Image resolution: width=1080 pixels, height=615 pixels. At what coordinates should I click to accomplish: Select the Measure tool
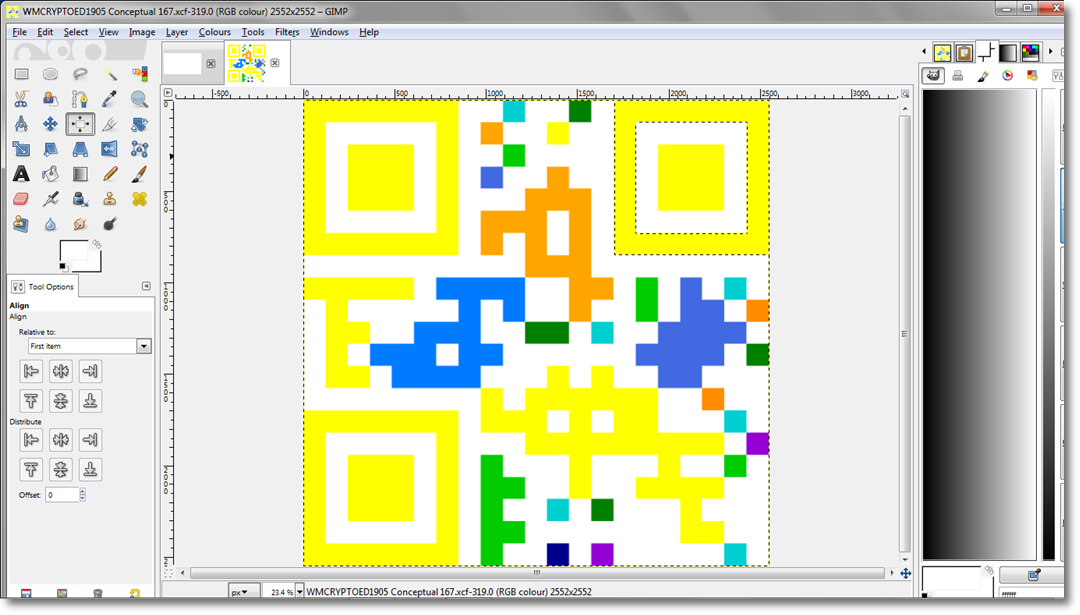[21, 124]
